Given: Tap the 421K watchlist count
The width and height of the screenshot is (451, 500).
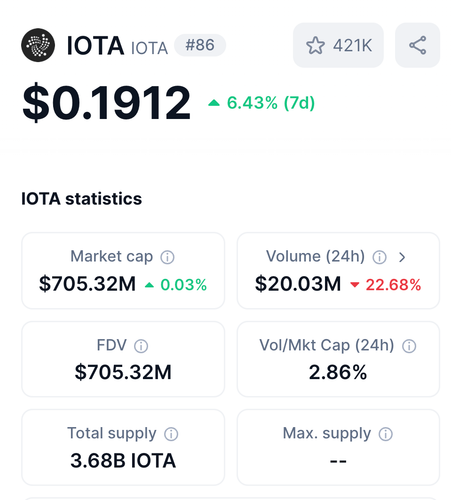Looking at the screenshot, I should (352, 45).
